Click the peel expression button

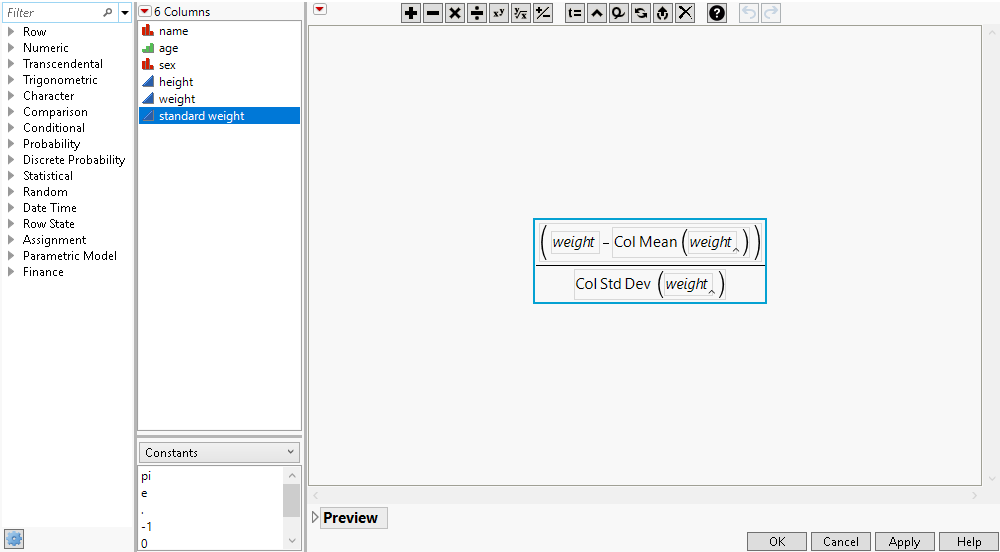(663, 13)
